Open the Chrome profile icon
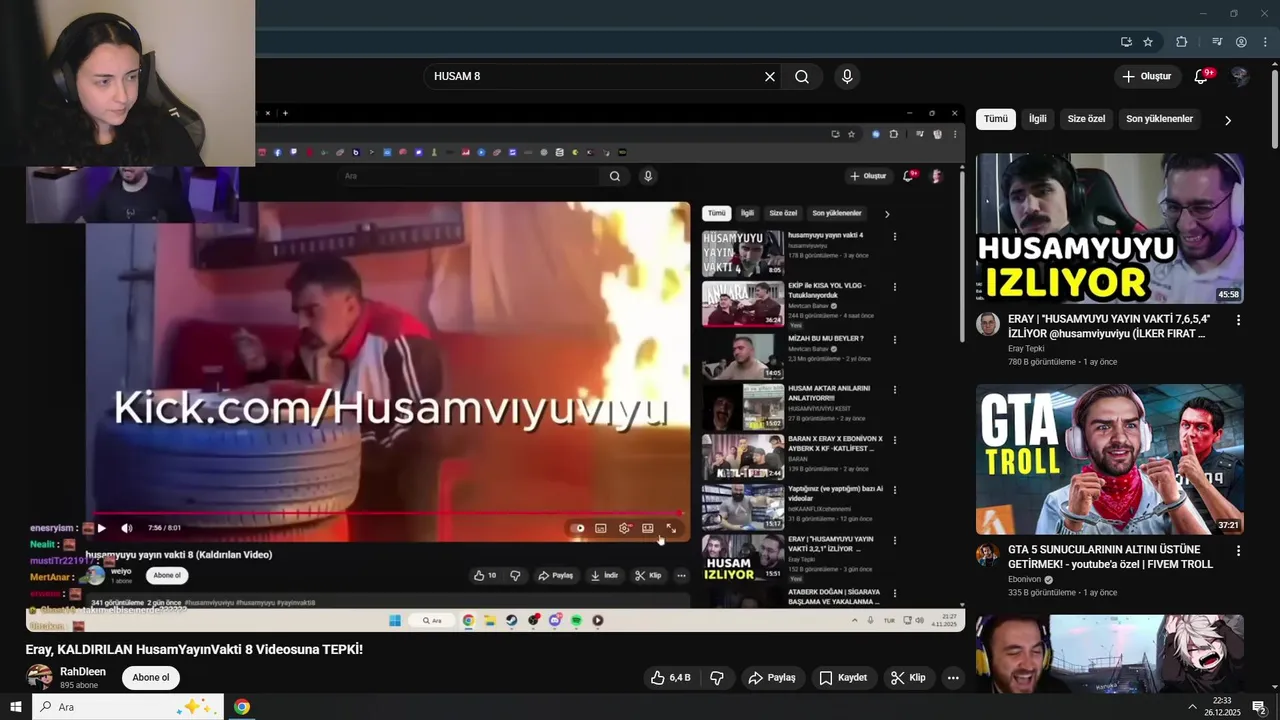This screenshot has height=720, width=1280. coord(1241,42)
